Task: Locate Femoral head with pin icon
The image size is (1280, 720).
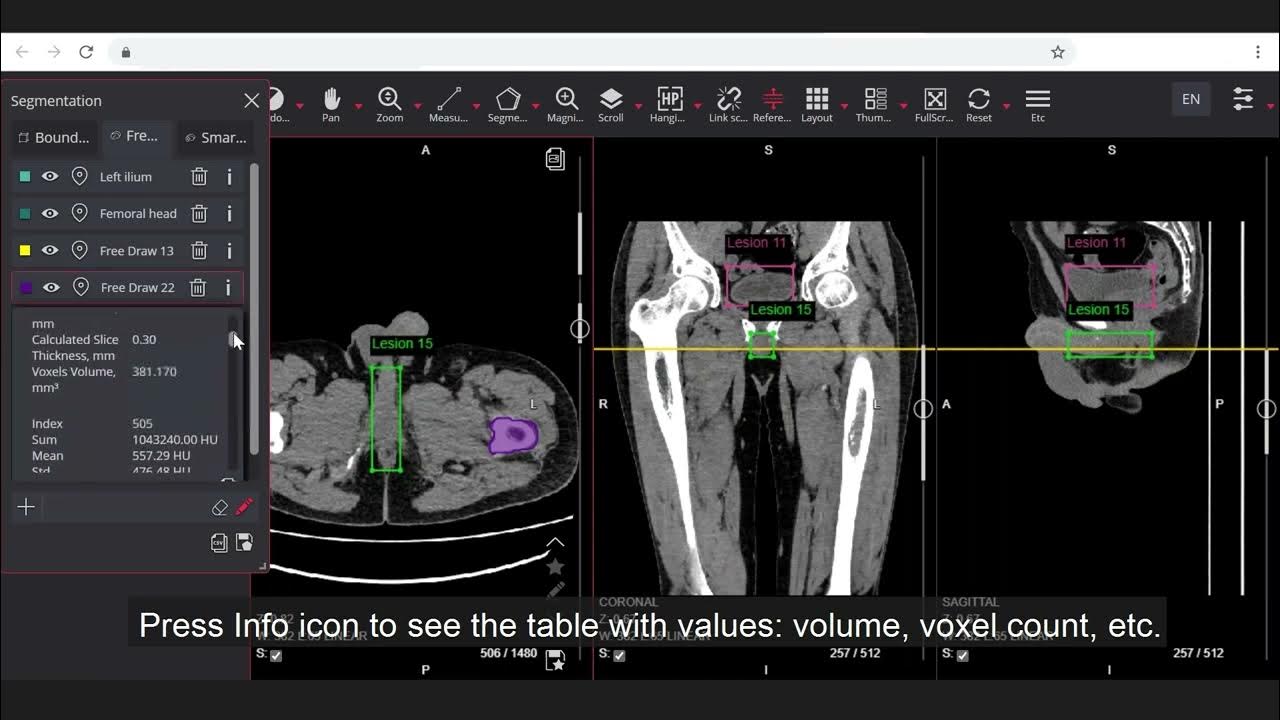Action: [x=79, y=214]
